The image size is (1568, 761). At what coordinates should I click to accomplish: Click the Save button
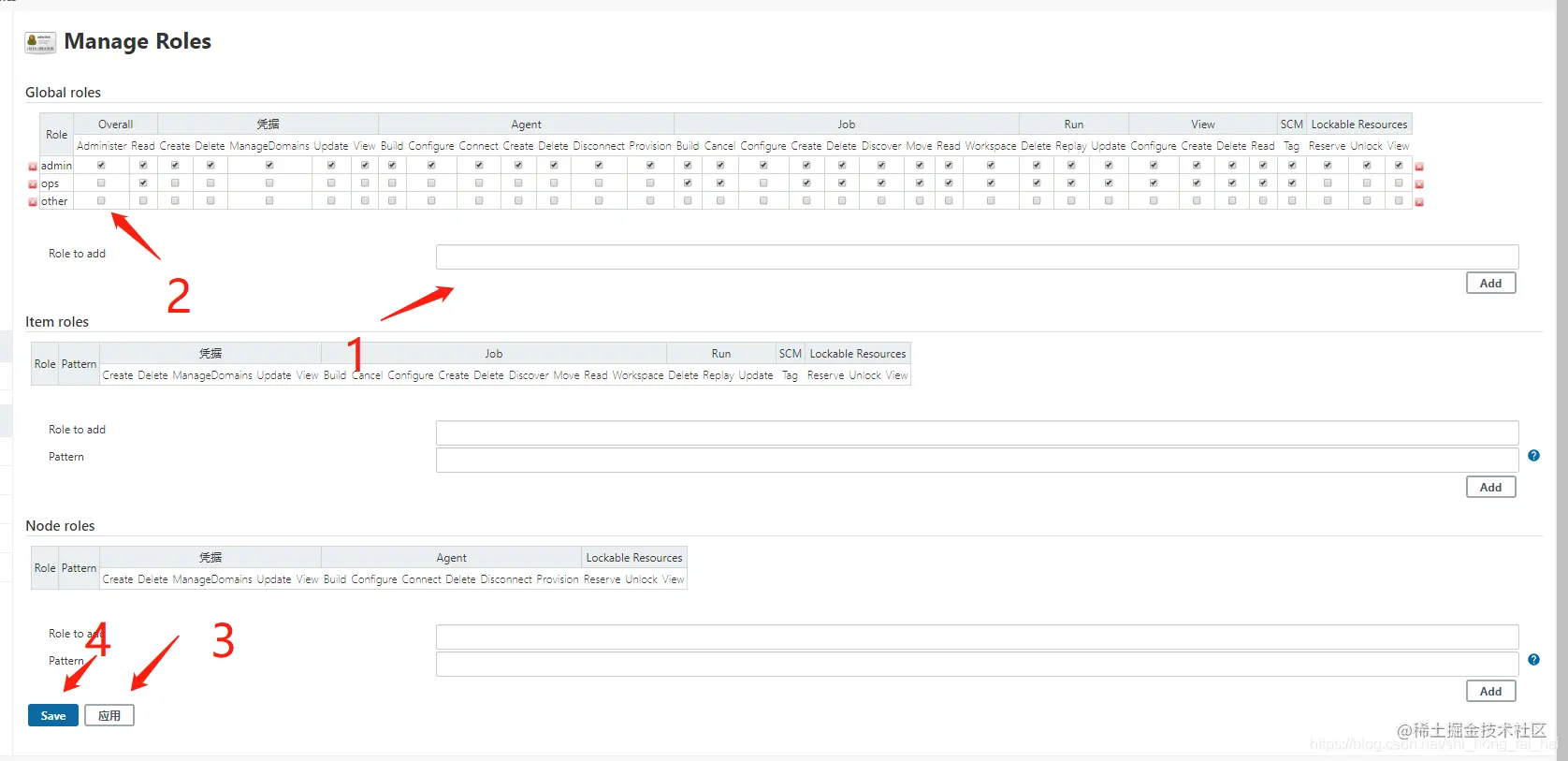[53, 716]
